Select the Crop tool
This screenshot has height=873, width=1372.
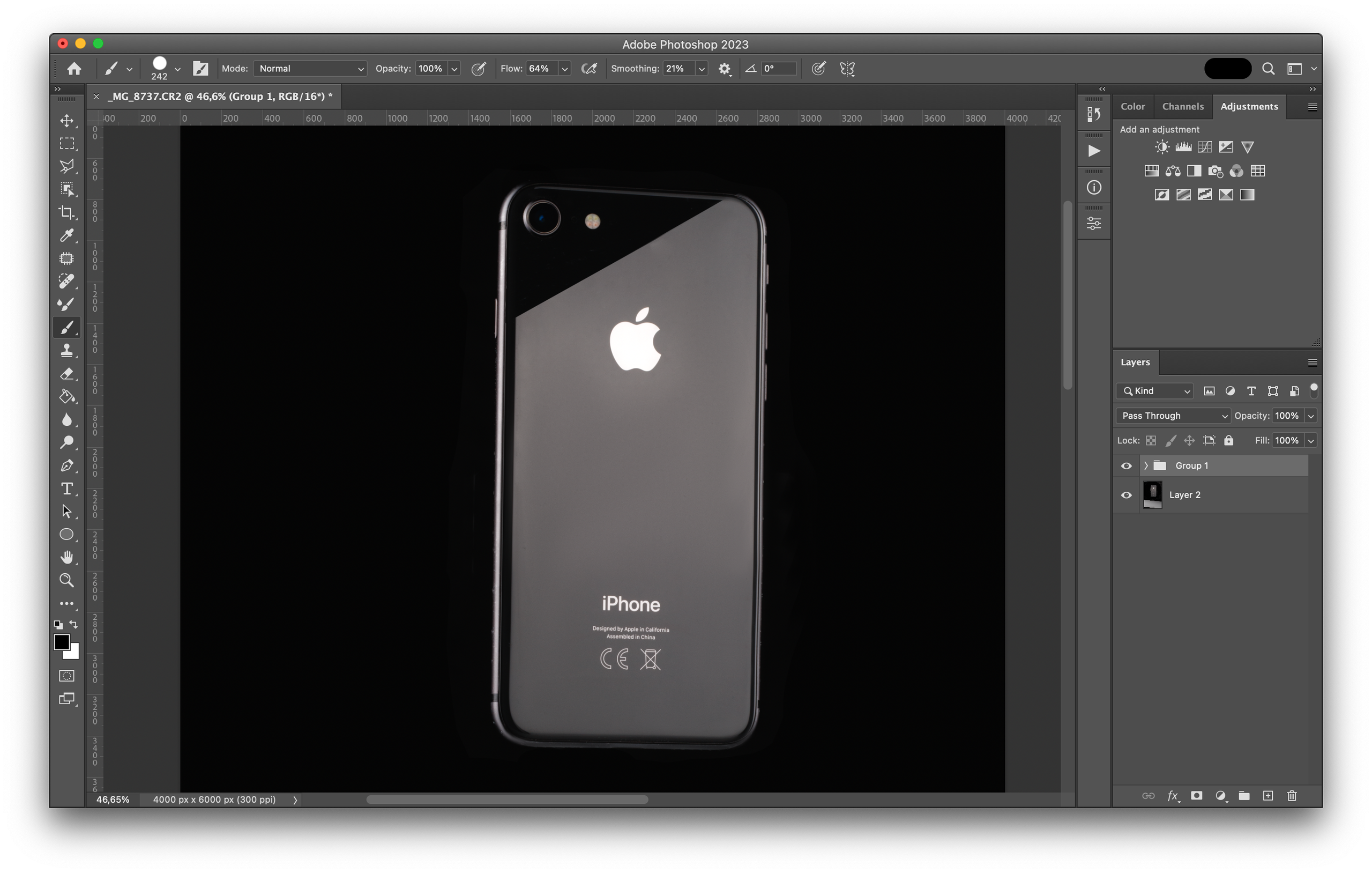pos(66,212)
